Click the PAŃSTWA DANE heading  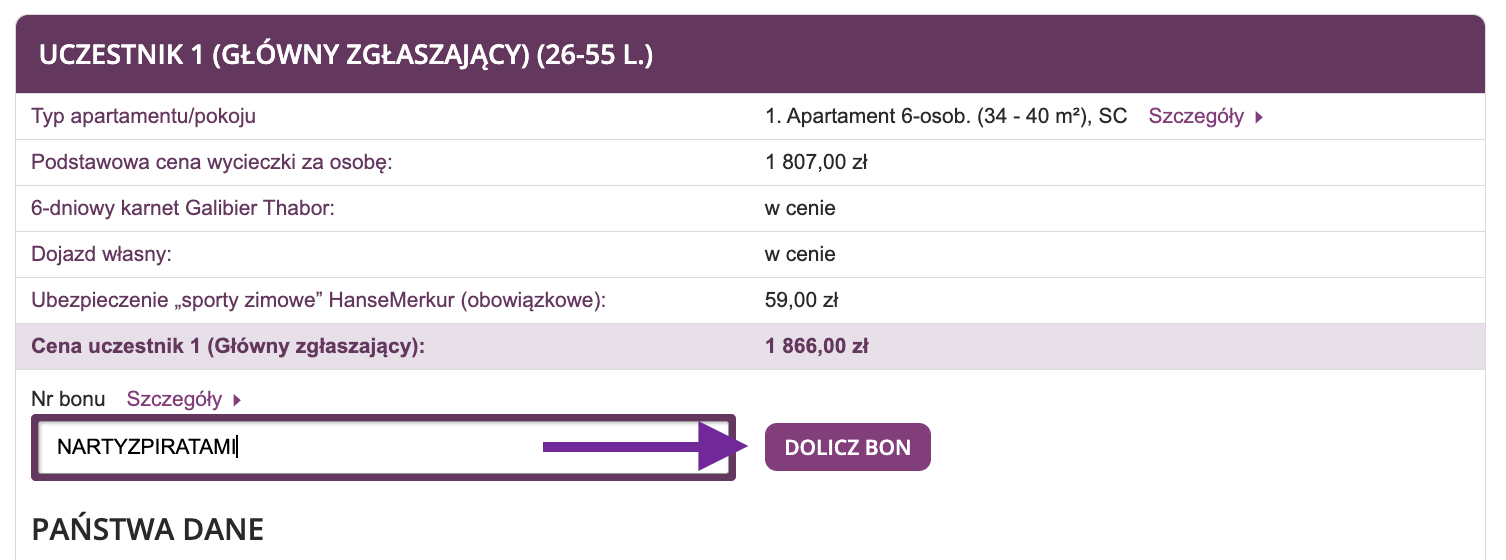(148, 529)
